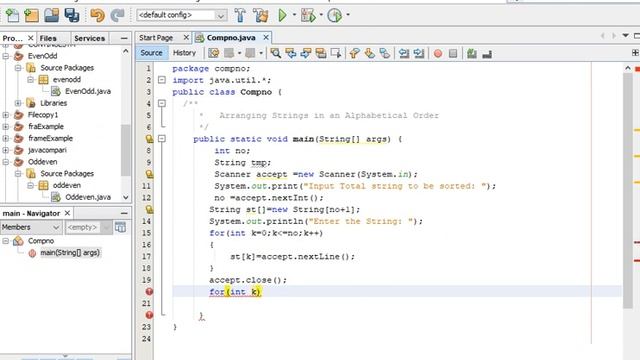The height and width of the screenshot is (360, 640).
Task: Open the Run Project dropdown arrow
Action: pyautogui.click(x=294, y=15)
